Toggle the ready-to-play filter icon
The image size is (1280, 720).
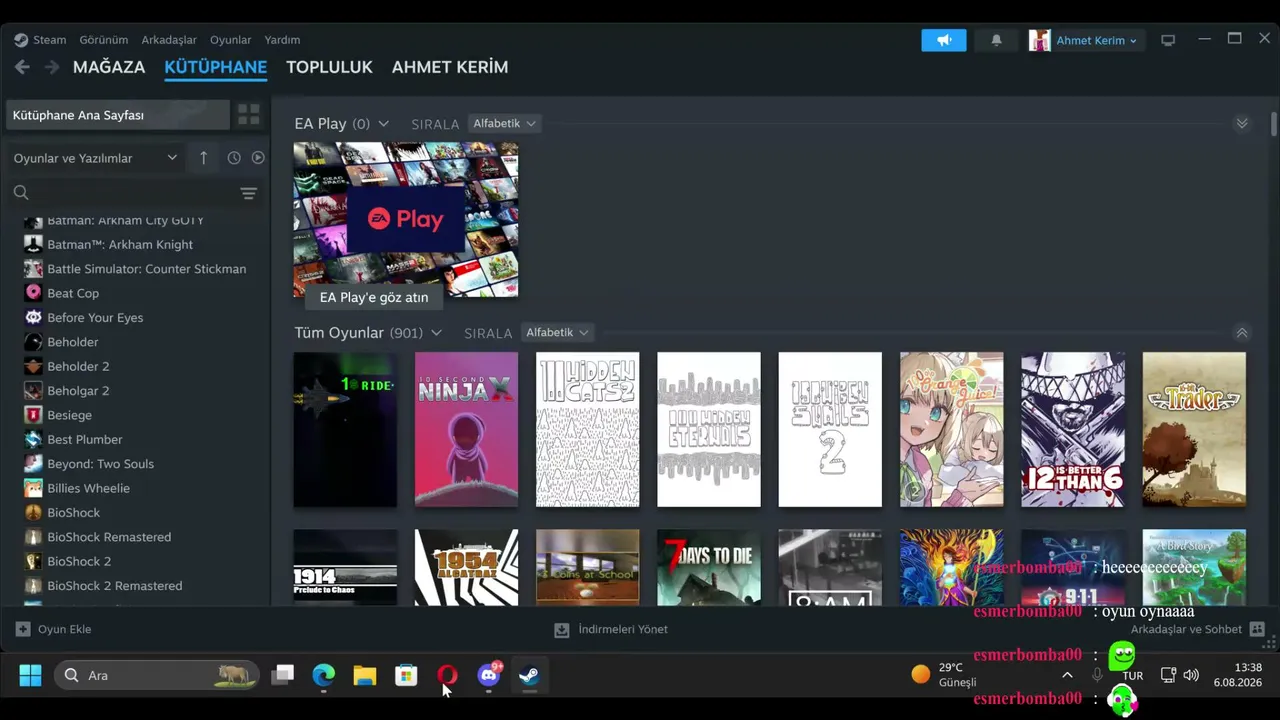258,158
